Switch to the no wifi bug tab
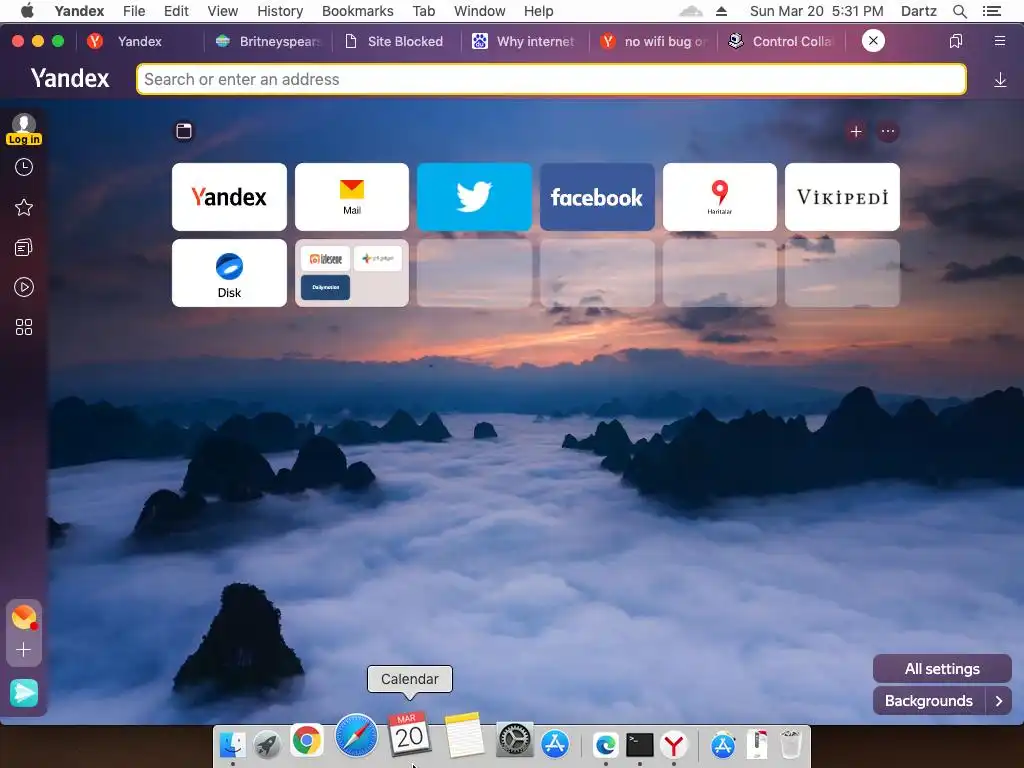Image resolution: width=1024 pixels, height=768 pixels. tap(653, 41)
